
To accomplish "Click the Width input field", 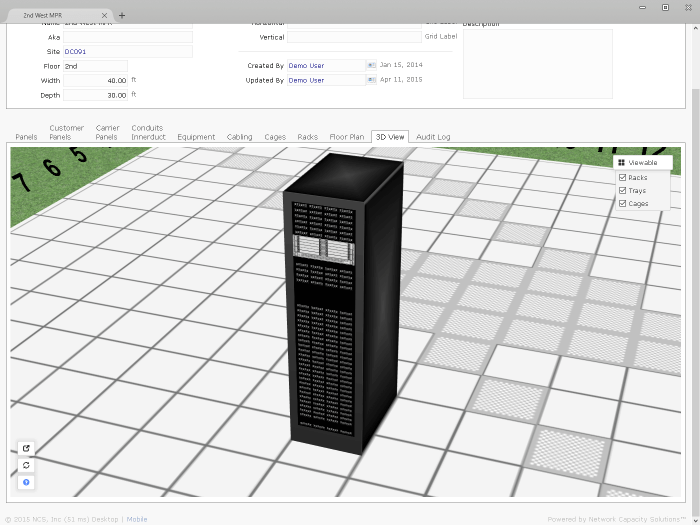I will point(96,80).
